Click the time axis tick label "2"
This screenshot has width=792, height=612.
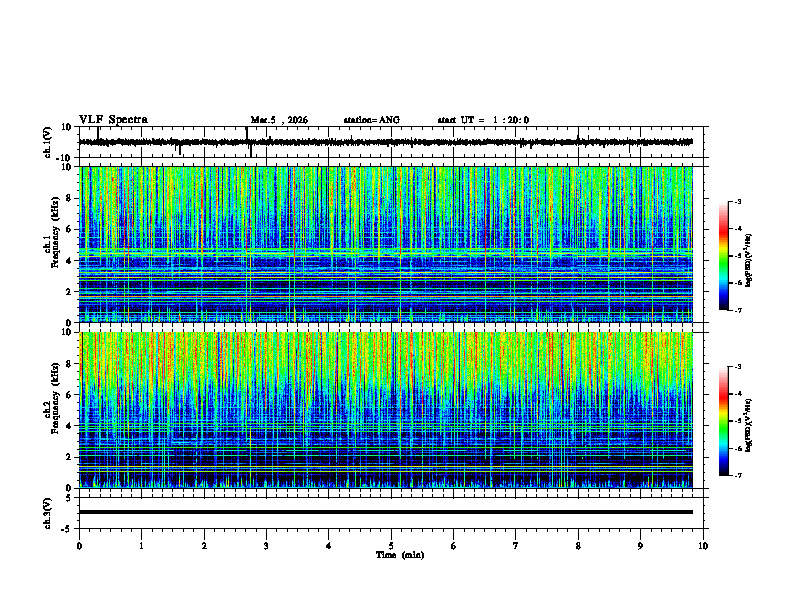click(x=204, y=546)
